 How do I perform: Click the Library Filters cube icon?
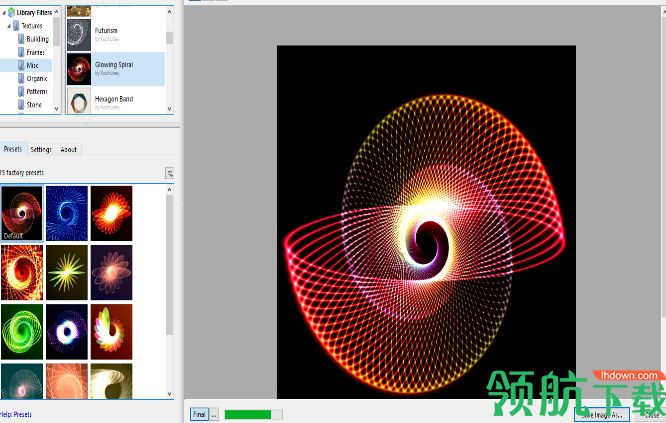[x=11, y=13]
